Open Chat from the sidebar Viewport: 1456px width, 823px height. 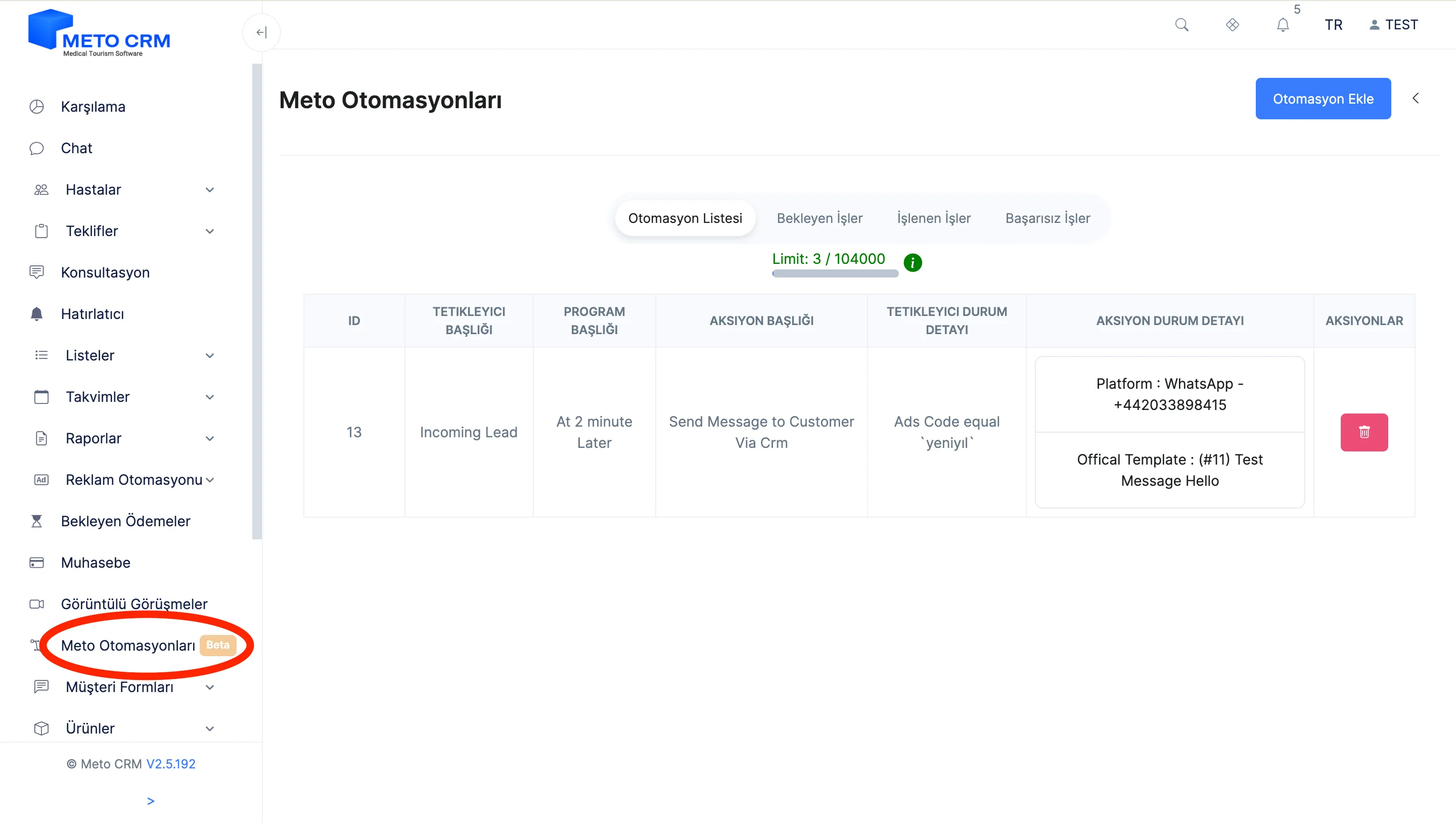tap(76, 148)
